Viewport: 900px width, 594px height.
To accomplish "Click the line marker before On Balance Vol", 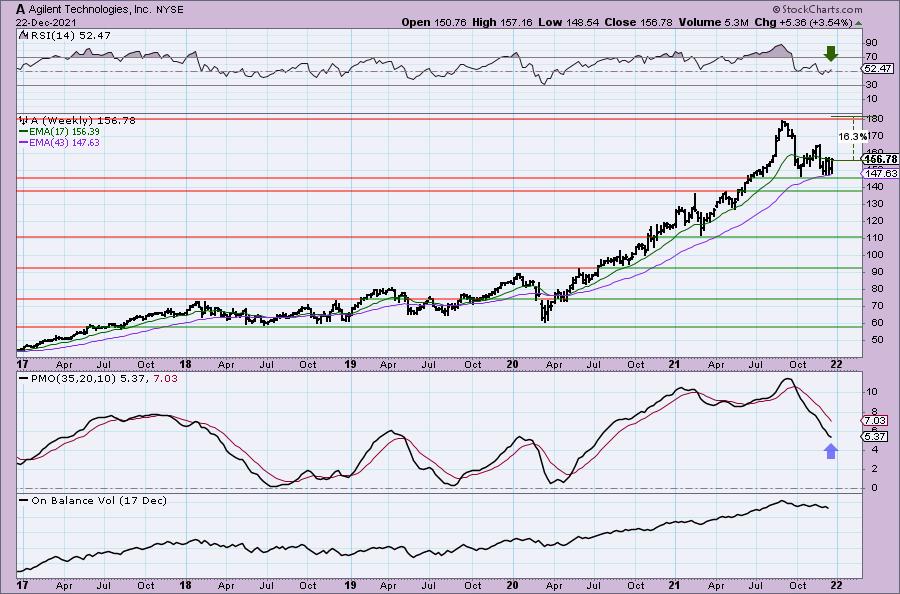I will pyautogui.click(x=24, y=500).
